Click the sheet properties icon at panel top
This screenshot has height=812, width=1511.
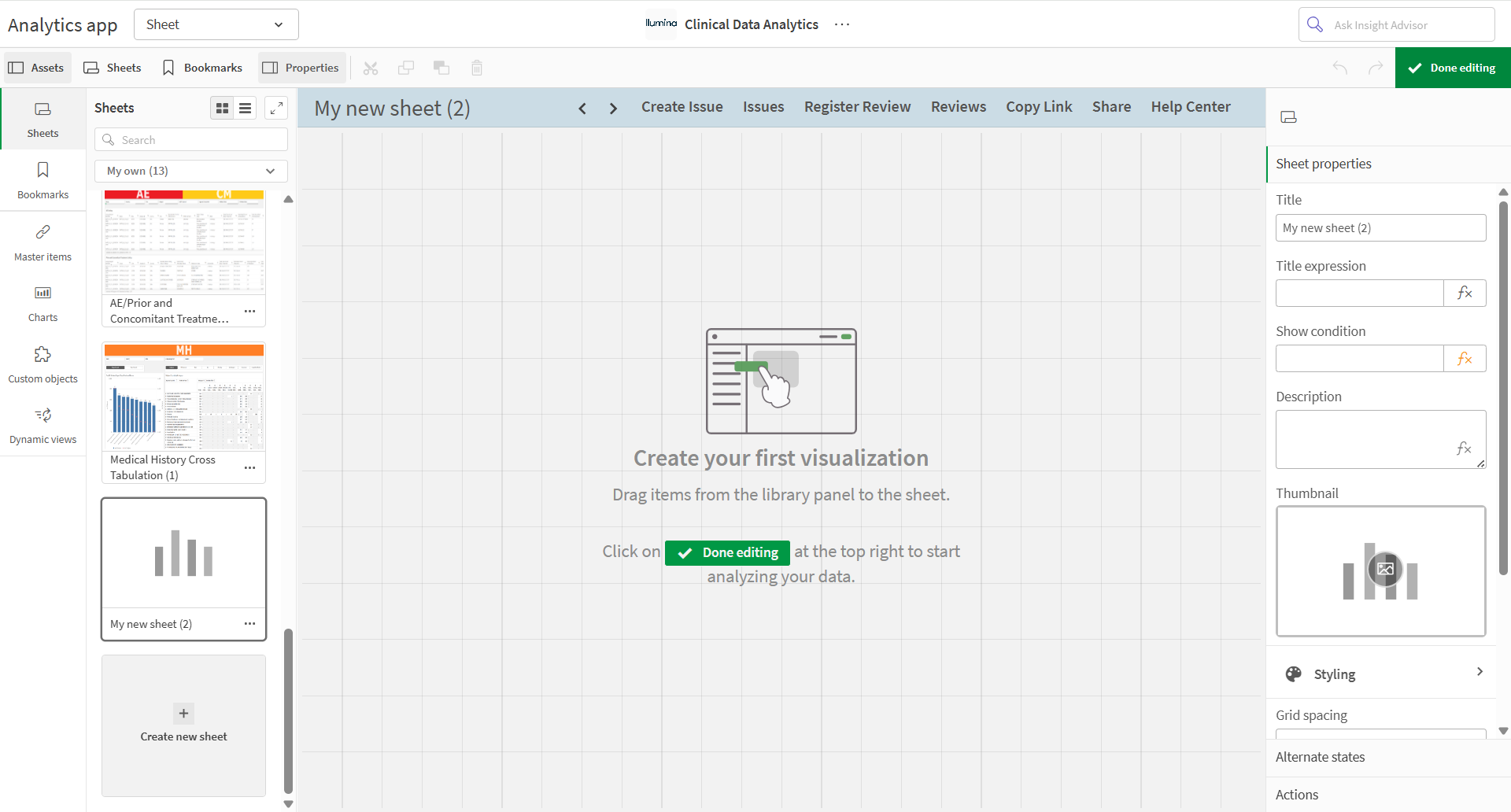[1288, 117]
